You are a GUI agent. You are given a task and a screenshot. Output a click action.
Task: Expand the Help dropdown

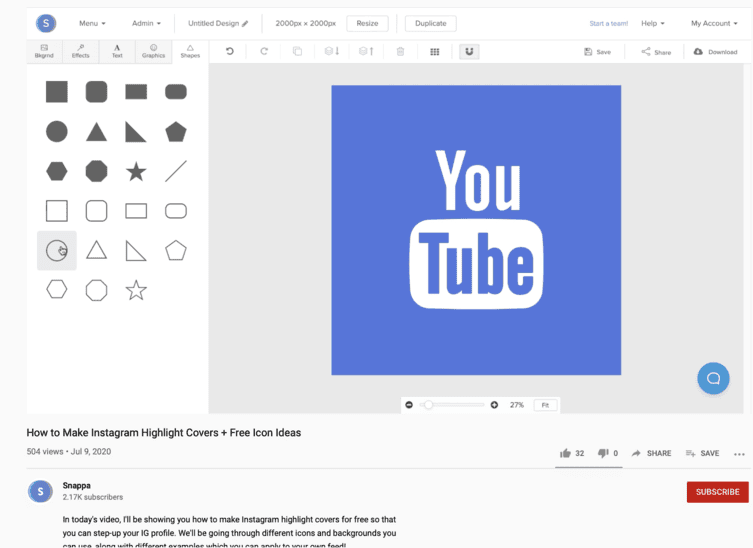click(653, 23)
